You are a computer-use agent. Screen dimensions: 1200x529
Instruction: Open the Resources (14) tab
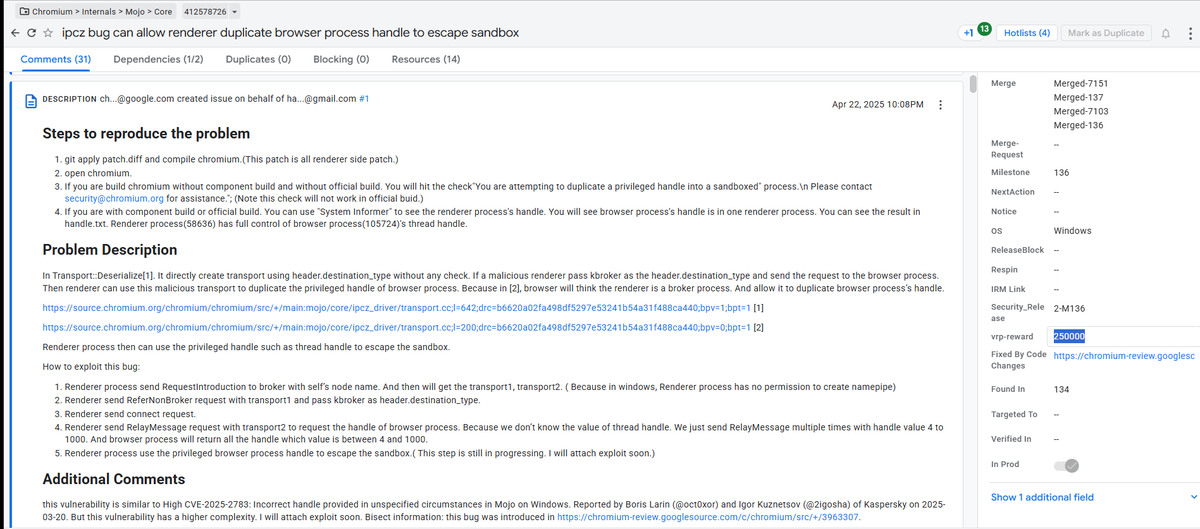(426, 59)
